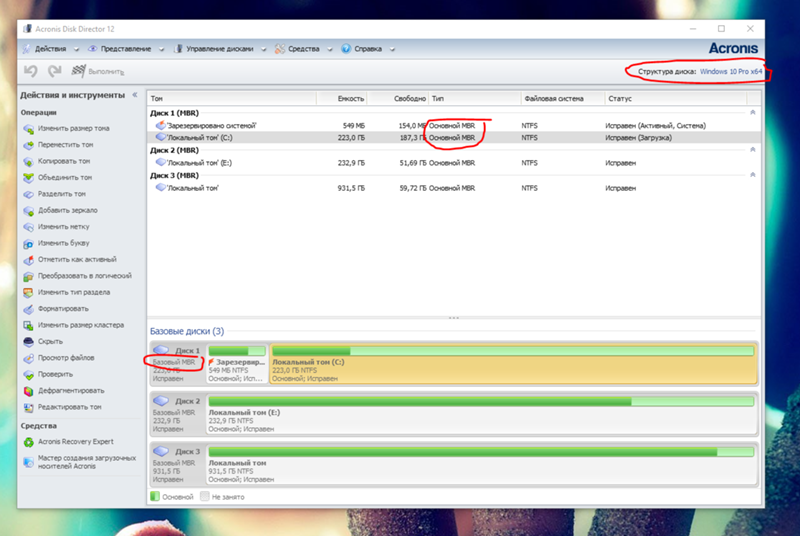Screen dimensions: 800x536
Task: Sort by the Файловая система column header
Action: tap(563, 98)
